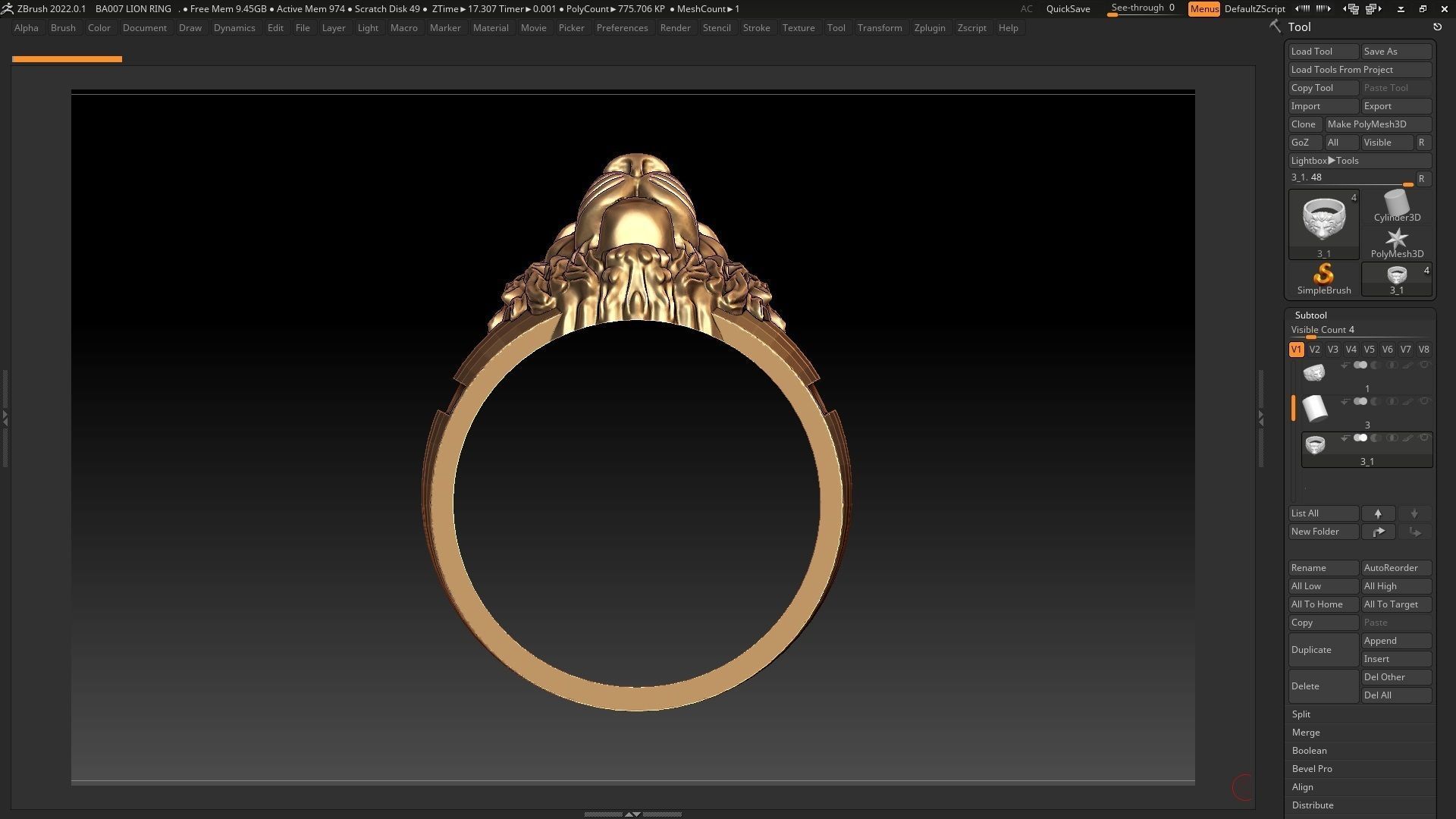Adjust the 3_1 tool selection slider
The width and height of the screenshot is (1456, 819).
1351,178
